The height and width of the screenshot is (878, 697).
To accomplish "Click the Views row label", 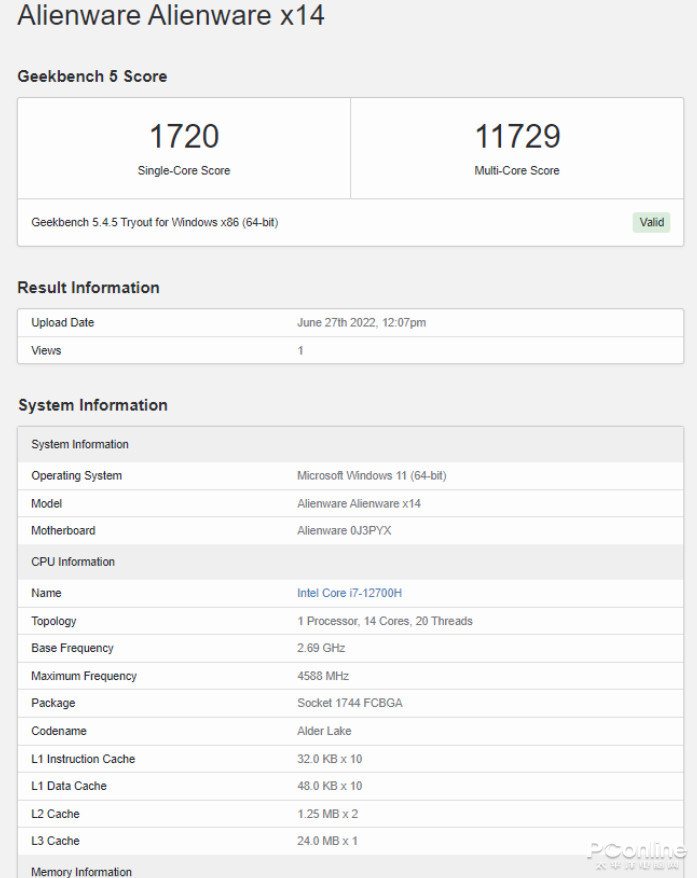I will coord(46,351).
